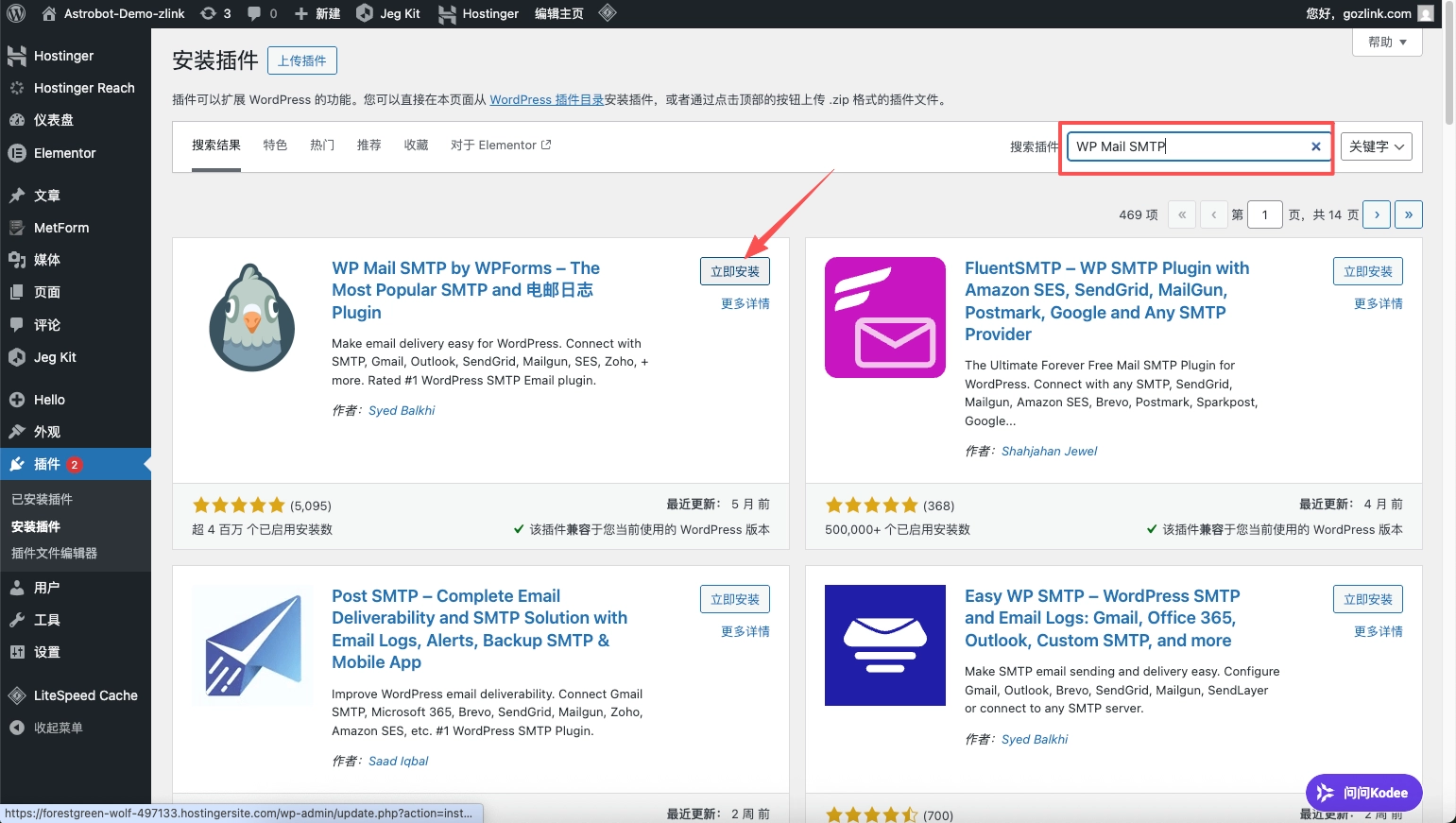Open MetForm sidebar item
This screenshot has width=1456, height=823.
coord(76,228)
